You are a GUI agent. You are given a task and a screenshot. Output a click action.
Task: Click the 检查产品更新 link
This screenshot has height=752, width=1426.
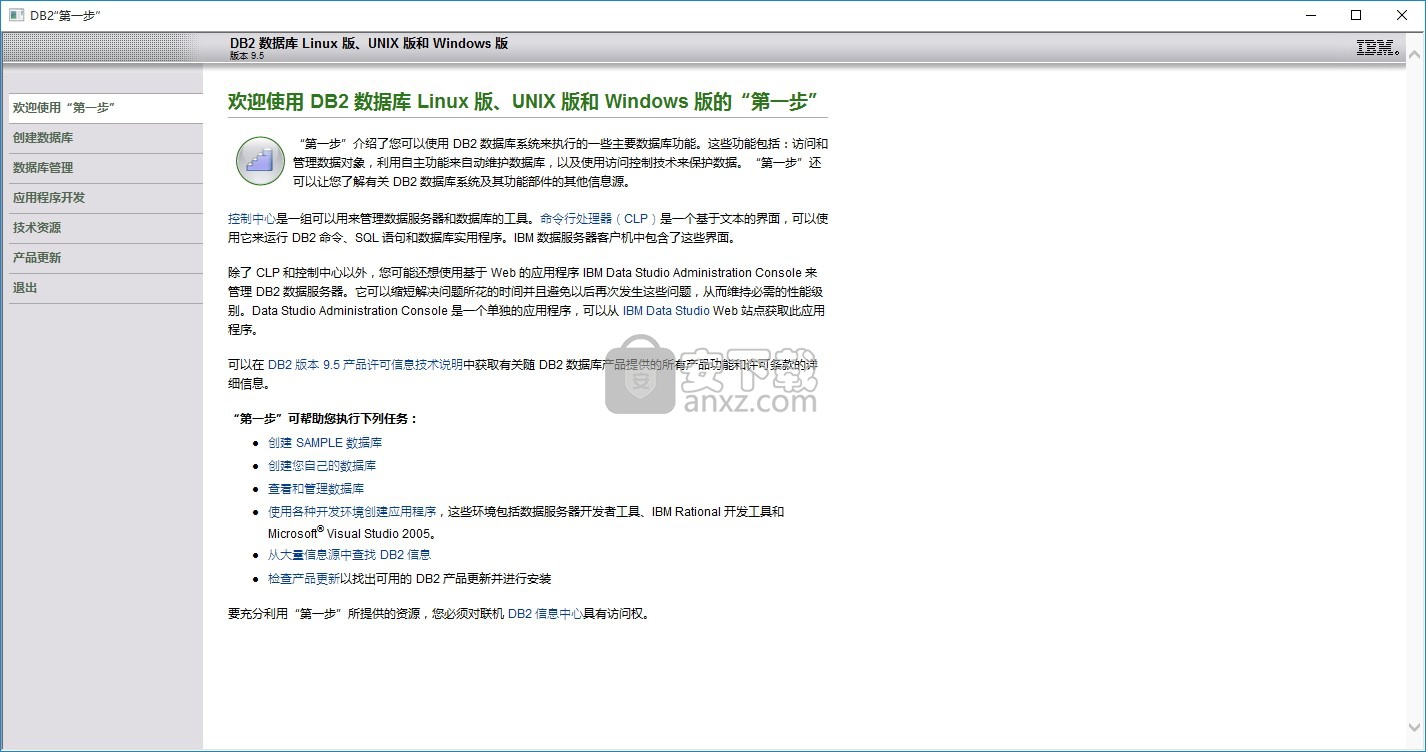(x=304, y=579)
